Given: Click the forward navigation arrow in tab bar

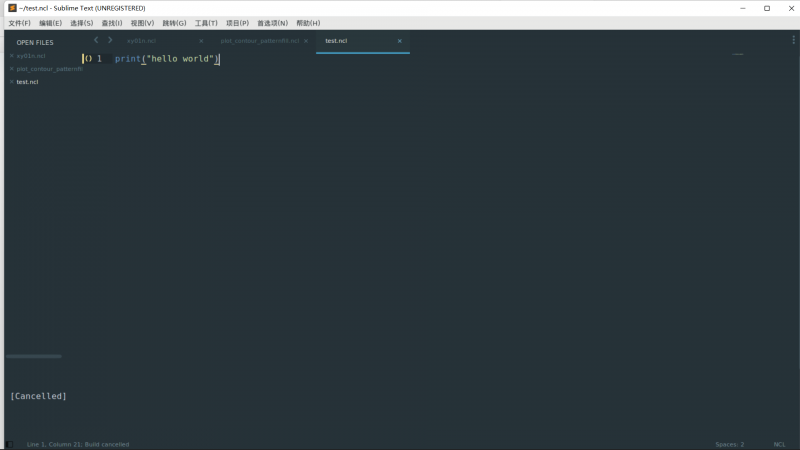Looking at the screenshot, I should click(x=110, y=41).
